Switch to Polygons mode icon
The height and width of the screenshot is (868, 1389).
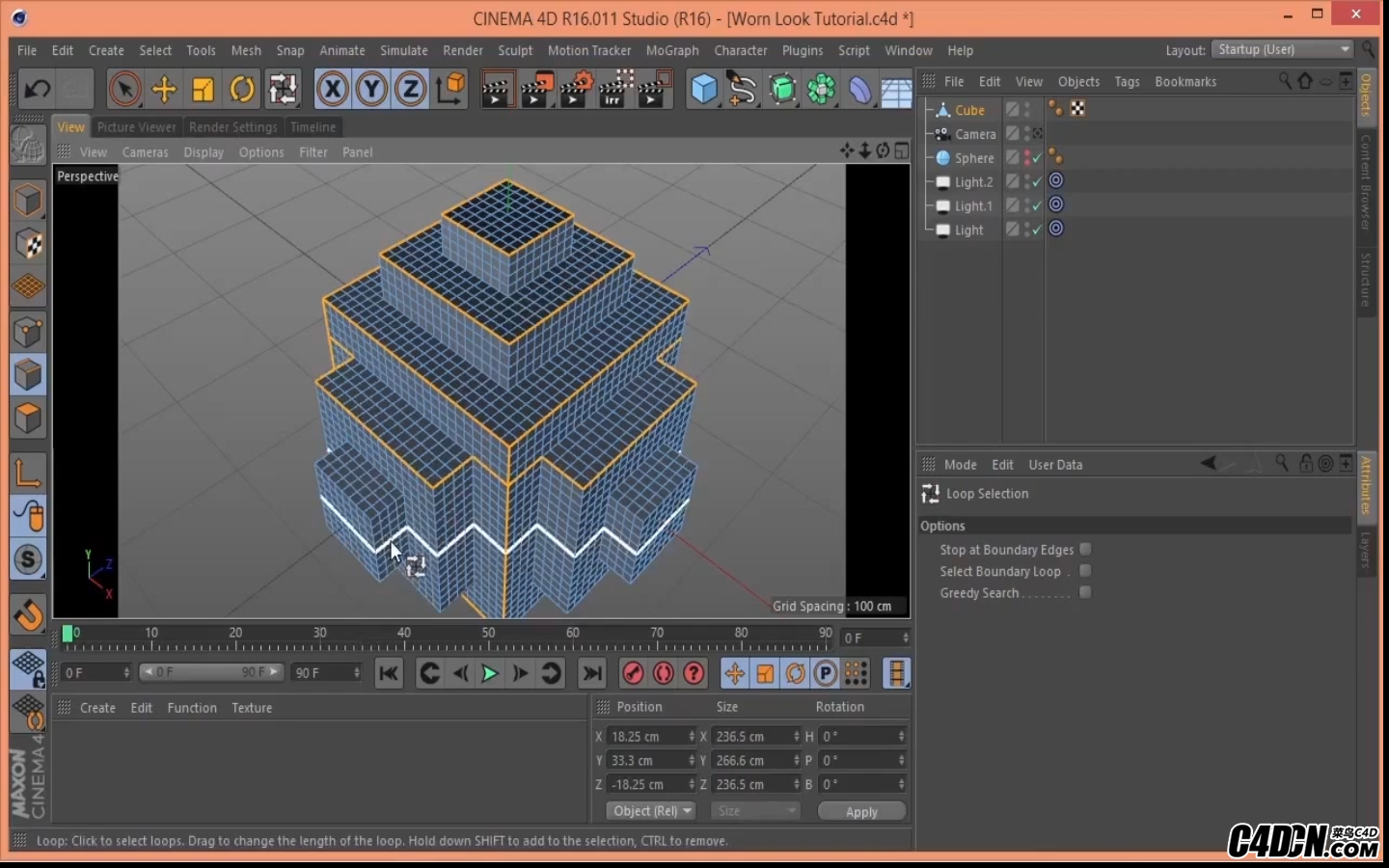tap(28, 419)
